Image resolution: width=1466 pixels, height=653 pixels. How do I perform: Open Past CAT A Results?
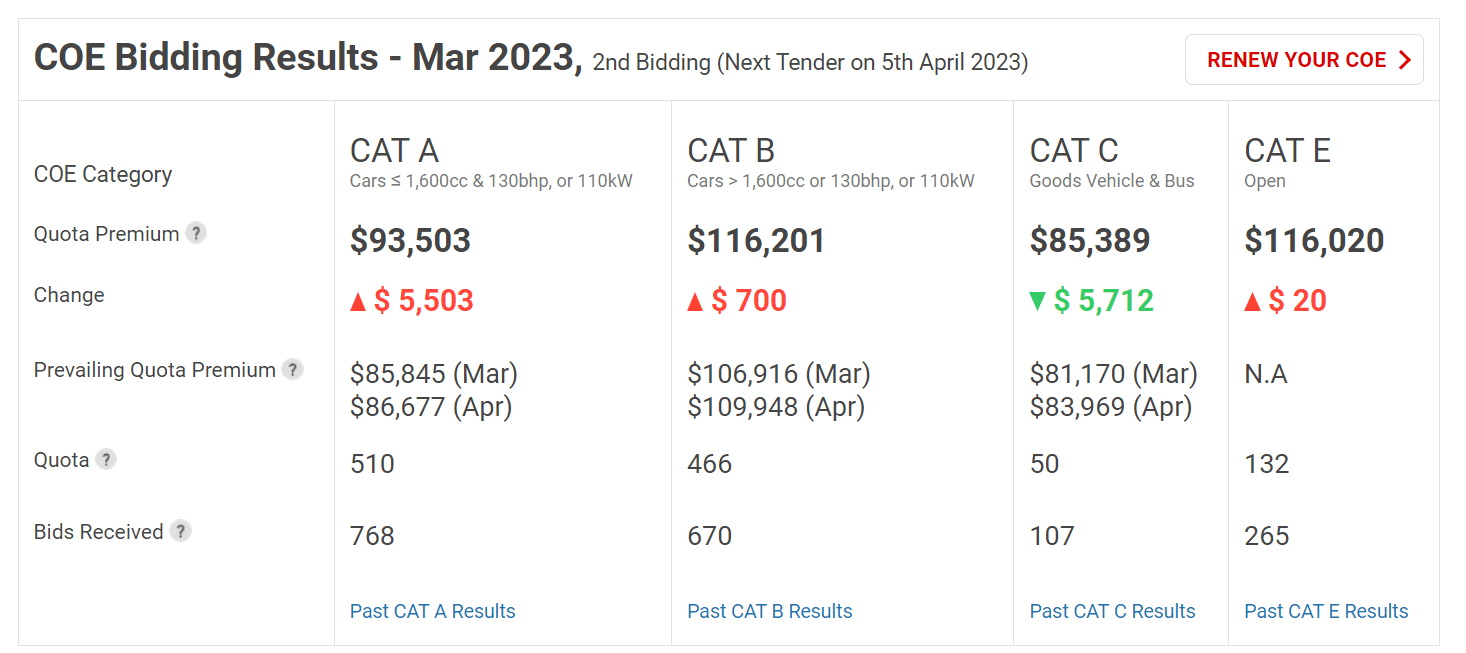[432, 610]
